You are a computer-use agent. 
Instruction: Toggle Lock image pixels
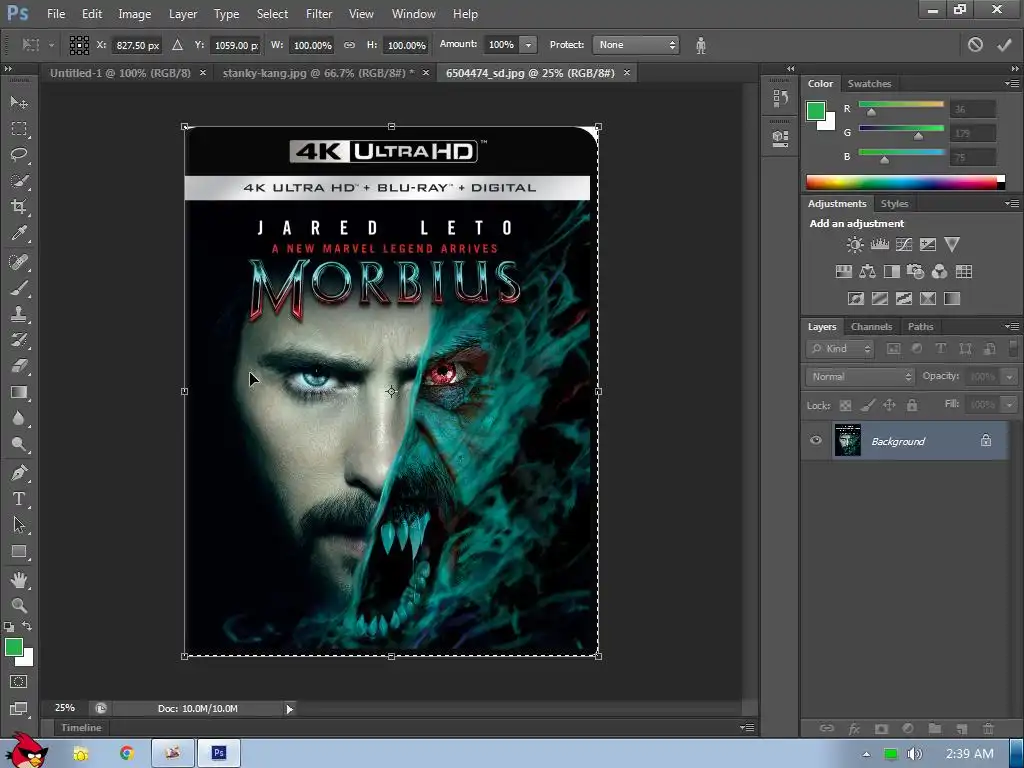tap(867, 406)
